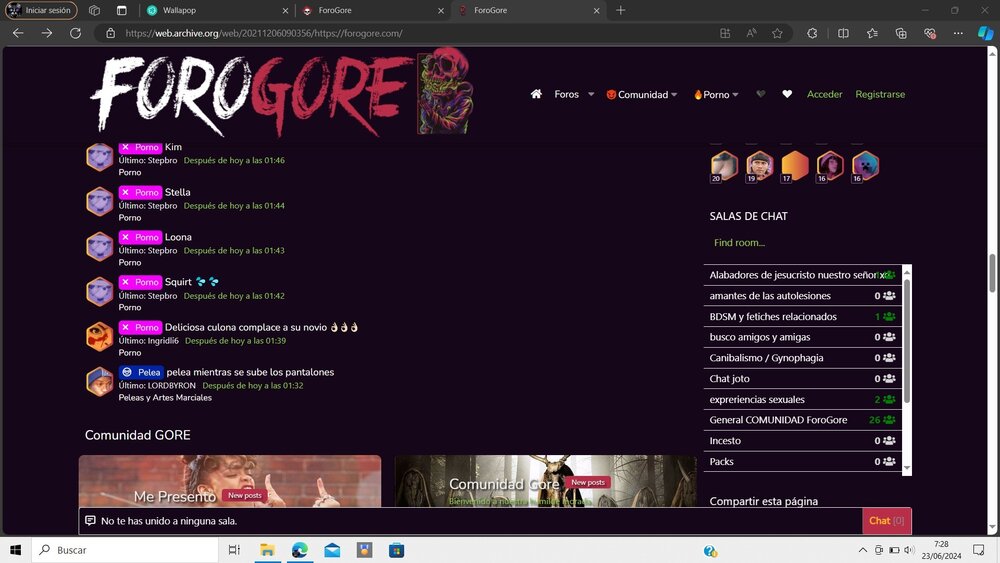Switch to the Wallapop browser tab
Screen dimensions: 1000x563
point(217,10)
